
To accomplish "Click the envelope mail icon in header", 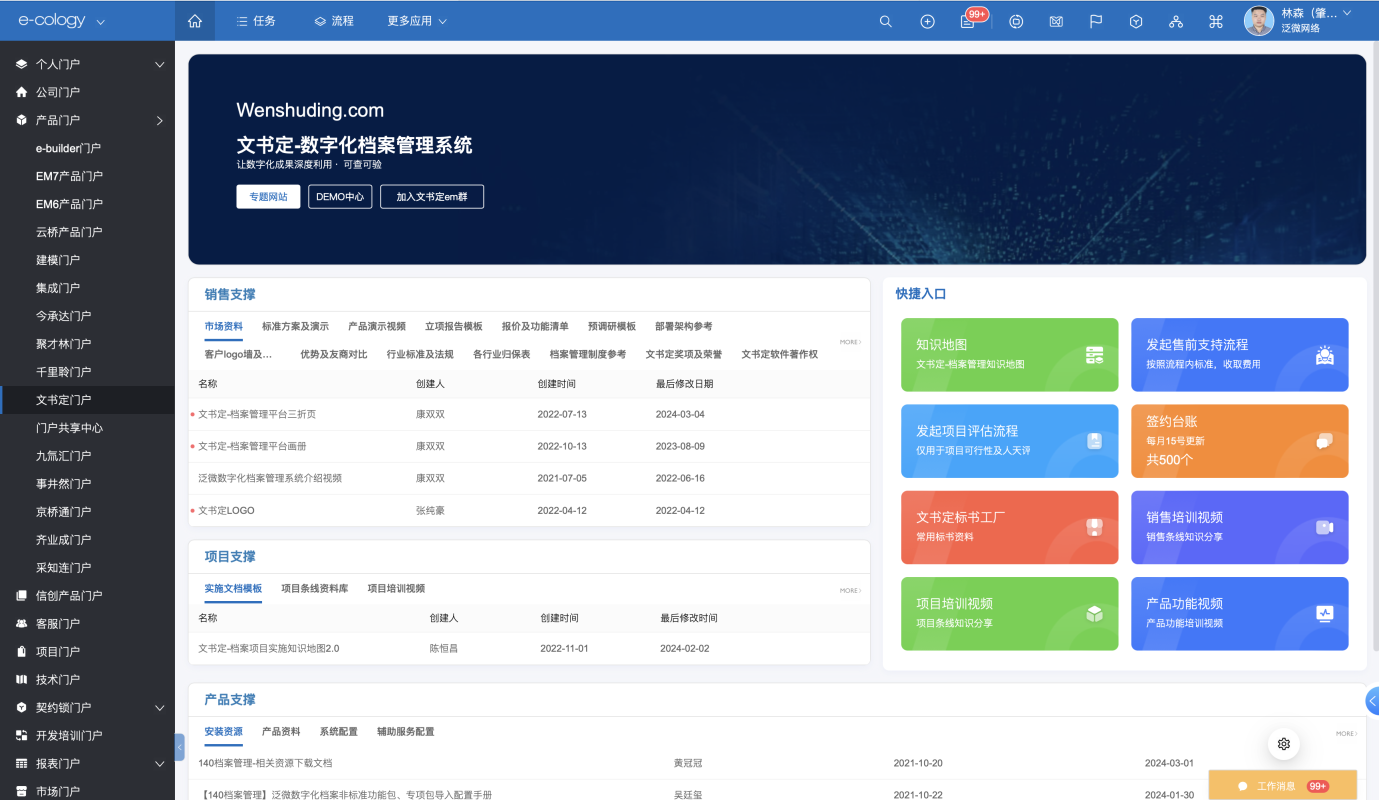I will pos(1056,21).
